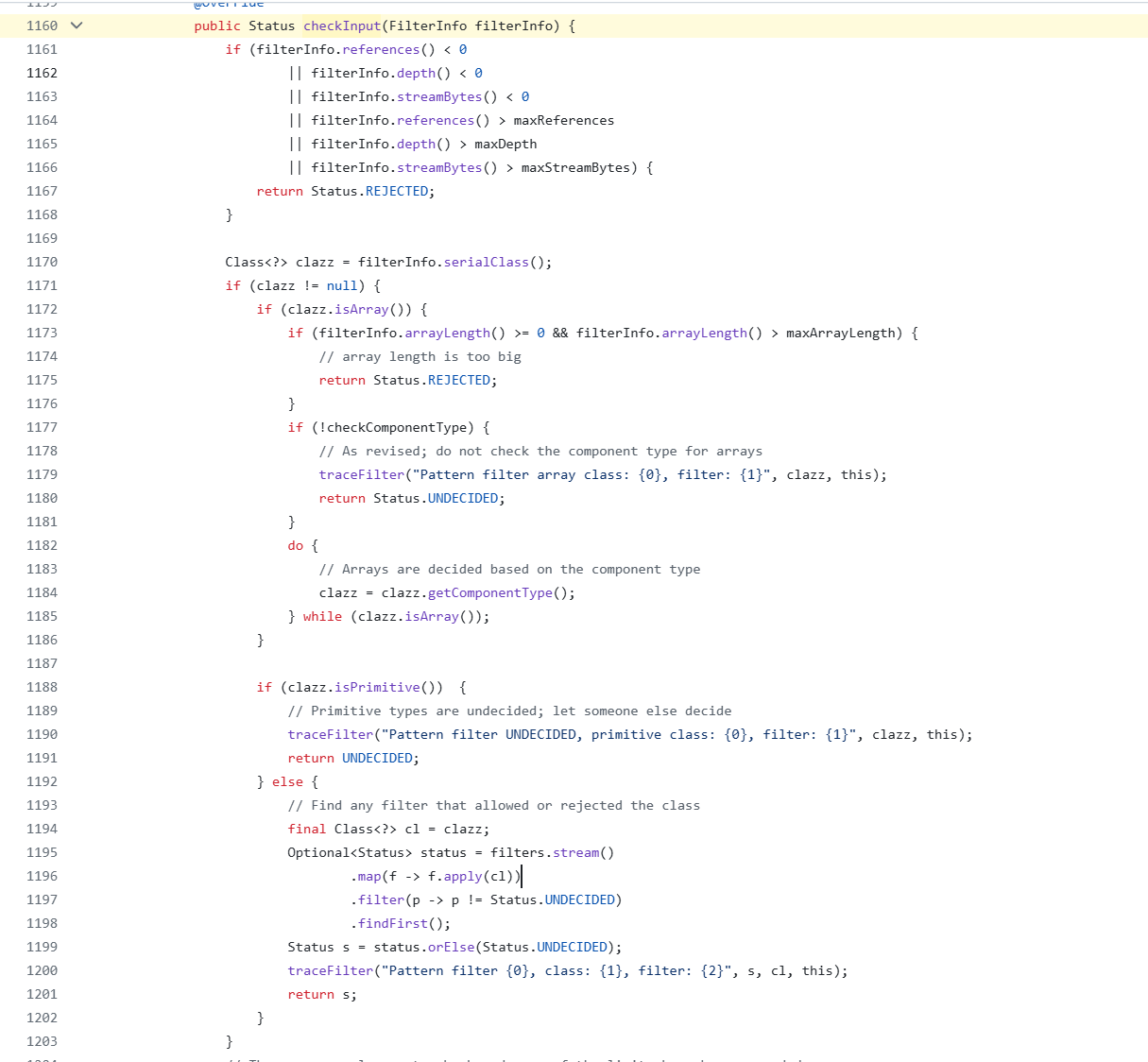Image resolution: width=1148 pixels, height=1062 pixels.
Task: Click the getComponentType method call
Action: click(x=489, y=592)
